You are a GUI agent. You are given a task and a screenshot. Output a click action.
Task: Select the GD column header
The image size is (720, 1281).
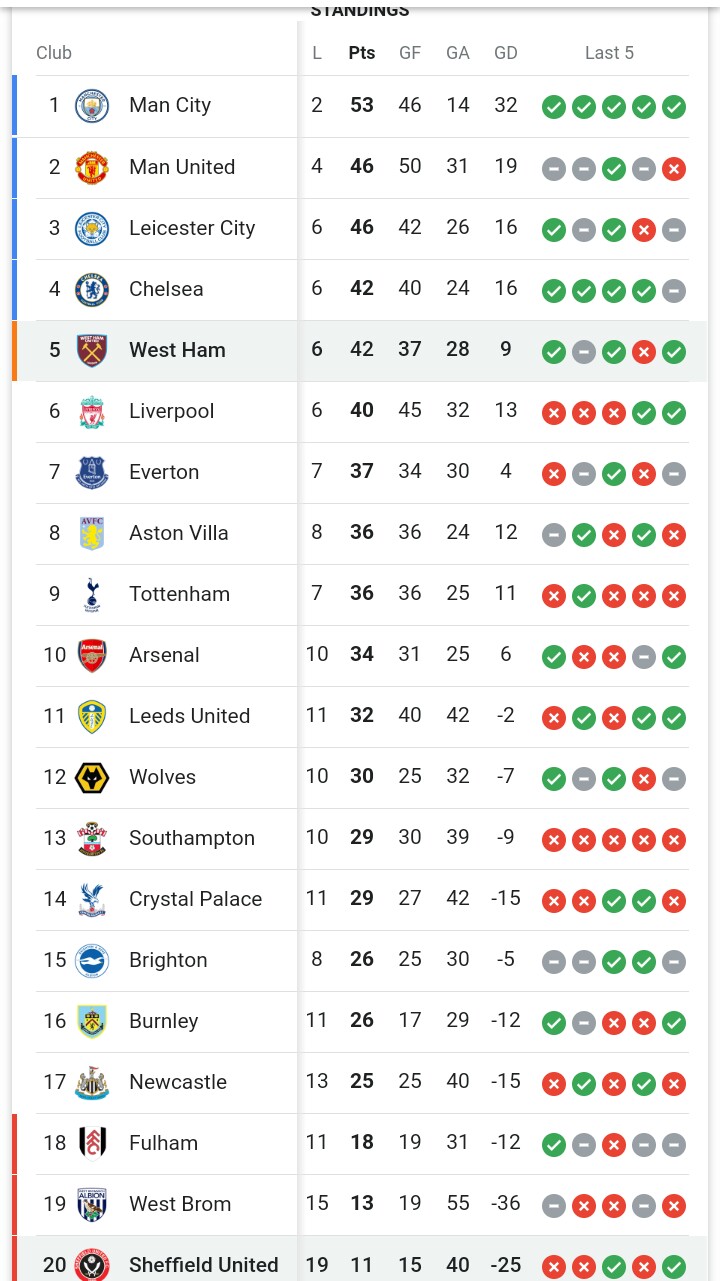click(506, 53)
